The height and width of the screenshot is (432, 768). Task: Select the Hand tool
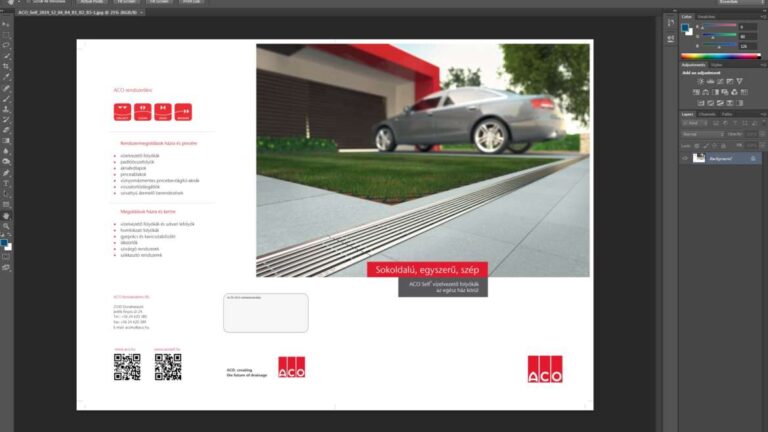6,215
